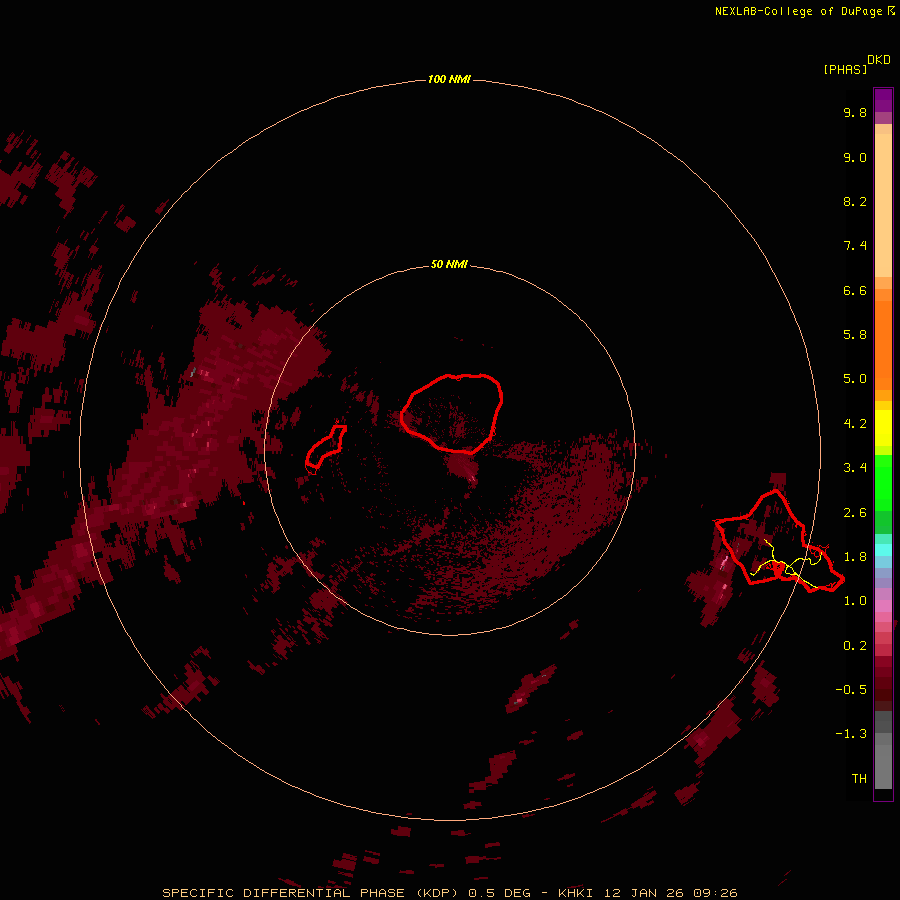Click the yellow segment of color bar

883,428
